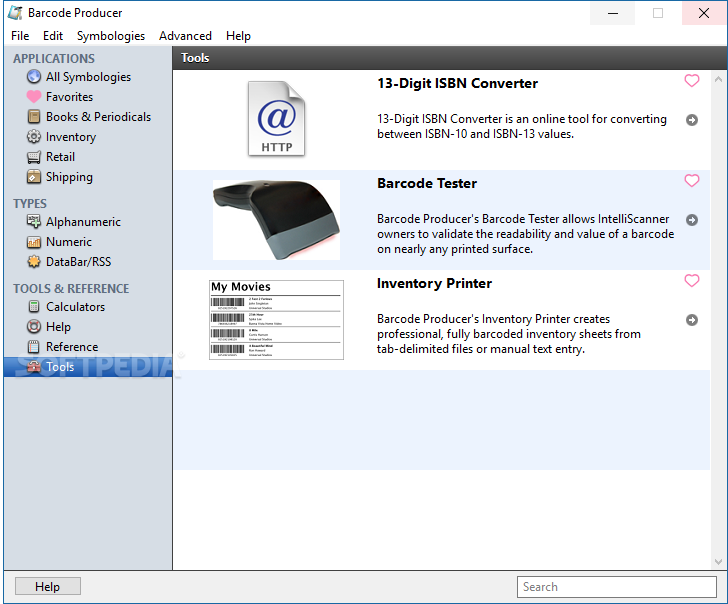This screenshot has width=728, height=604.
Task: Click the Search input field
Action: (617, 587)
